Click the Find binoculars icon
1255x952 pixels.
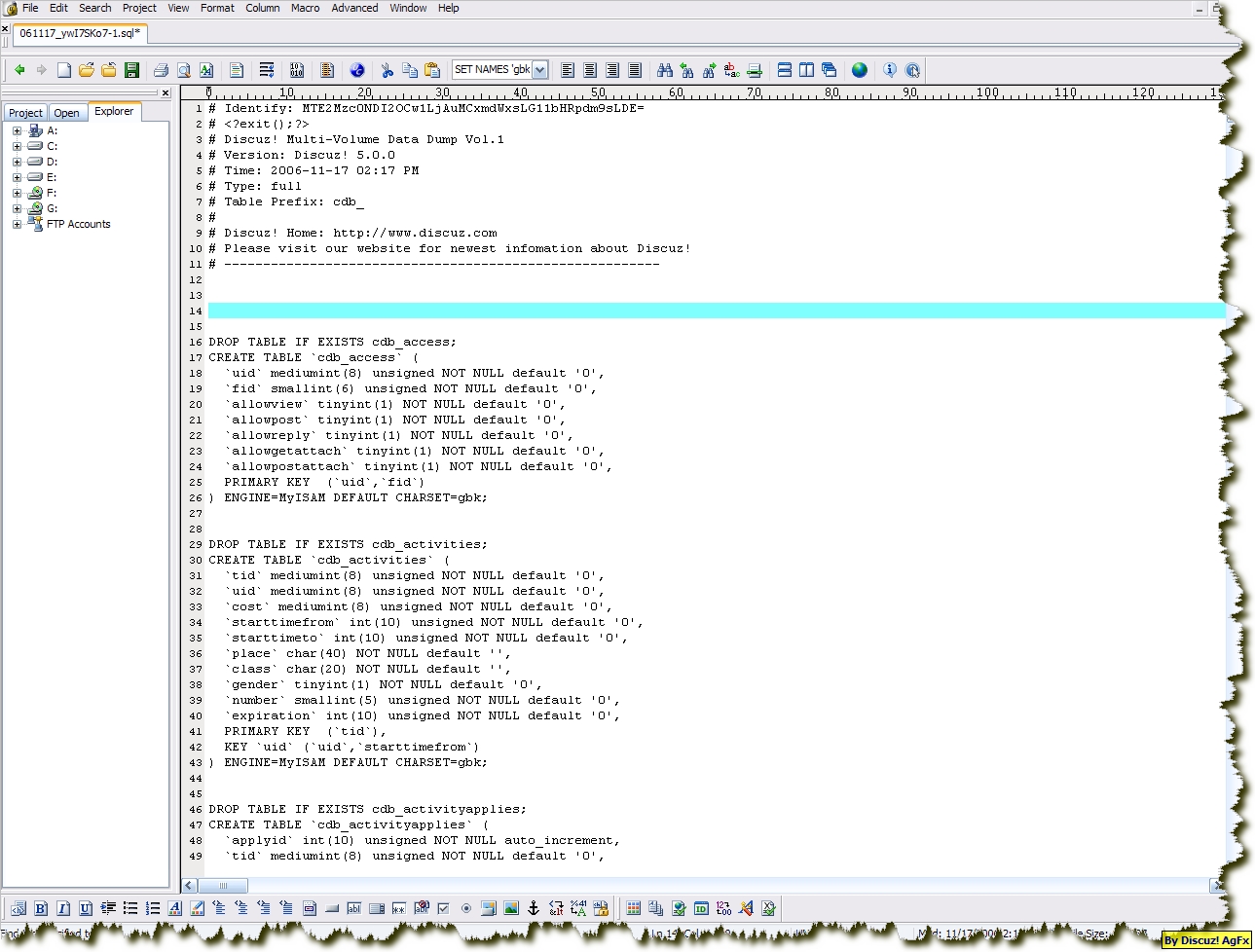[665, 70]
